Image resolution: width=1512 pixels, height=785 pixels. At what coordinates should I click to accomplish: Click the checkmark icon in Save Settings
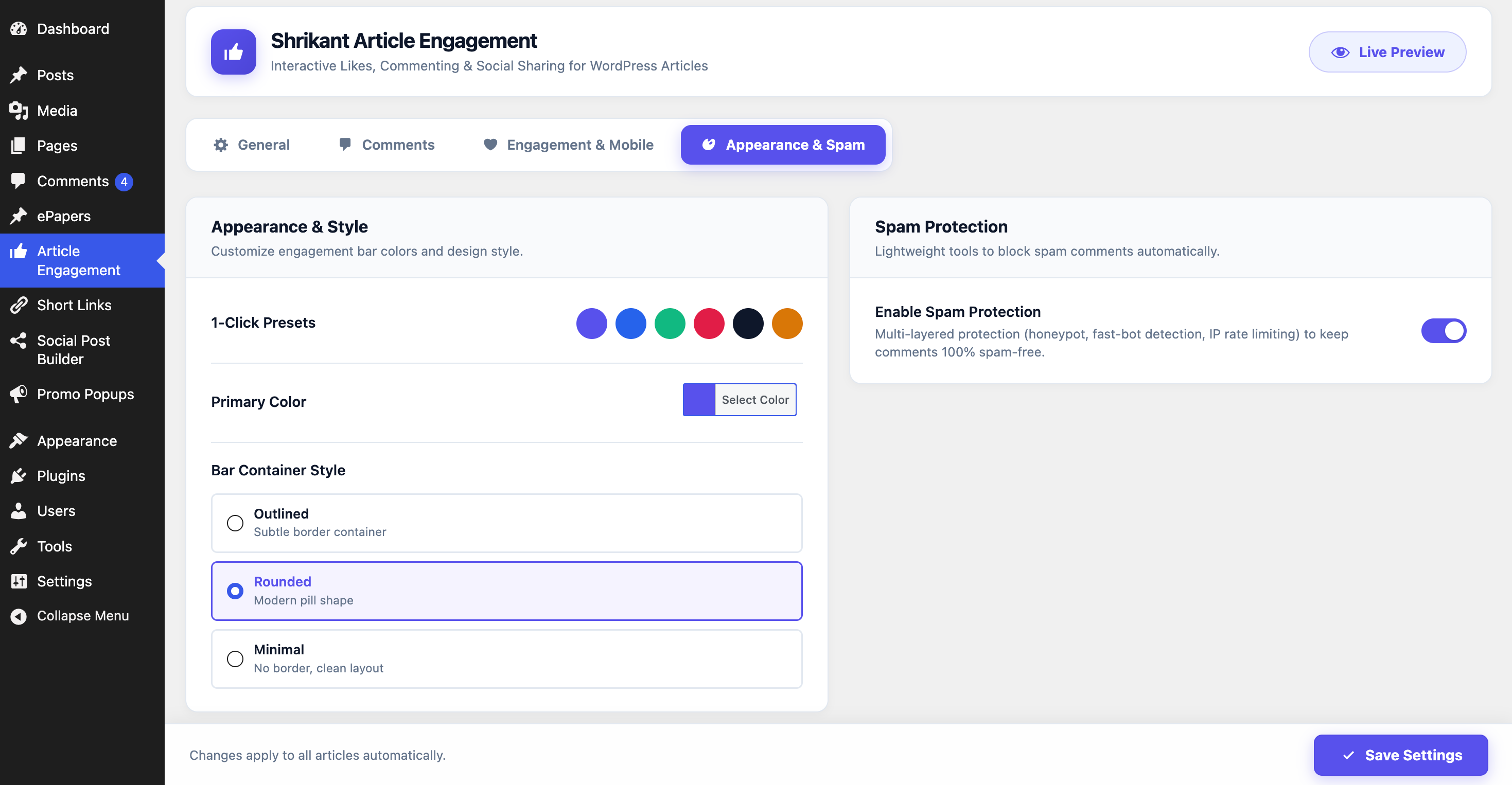1348,755
